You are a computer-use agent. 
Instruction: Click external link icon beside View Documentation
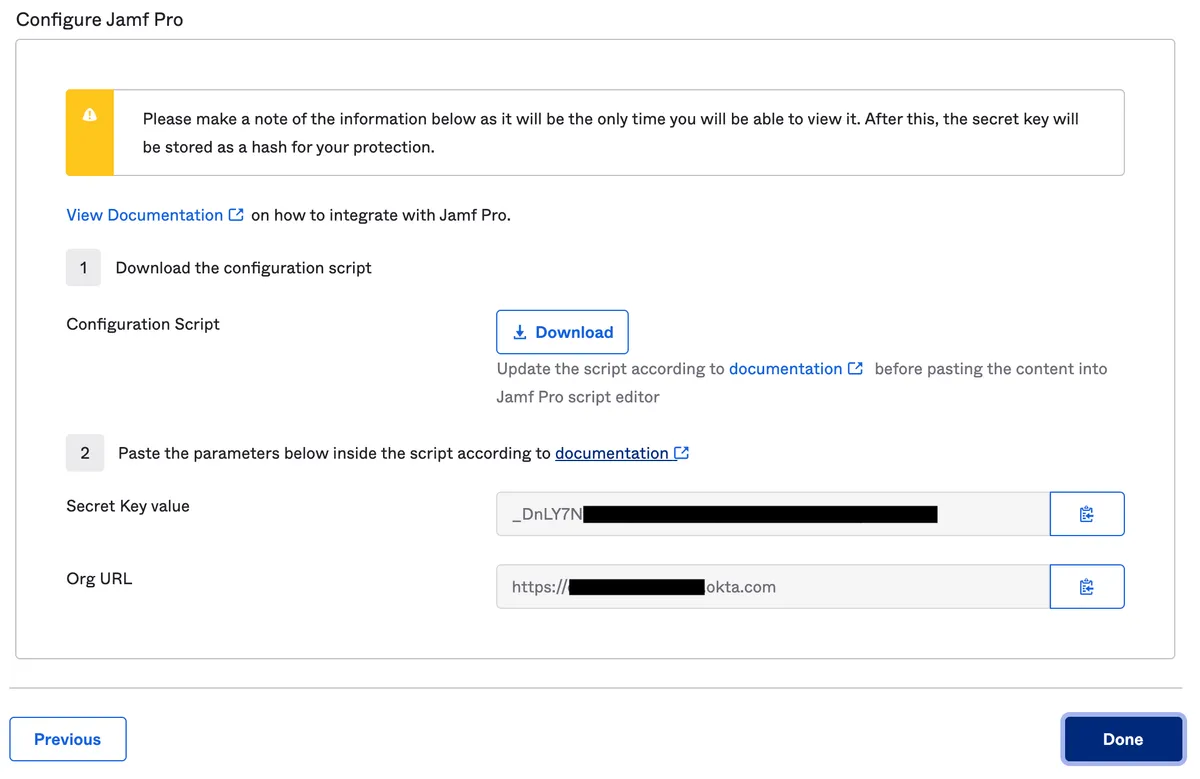pyautogui.click(x=236, y=215)
